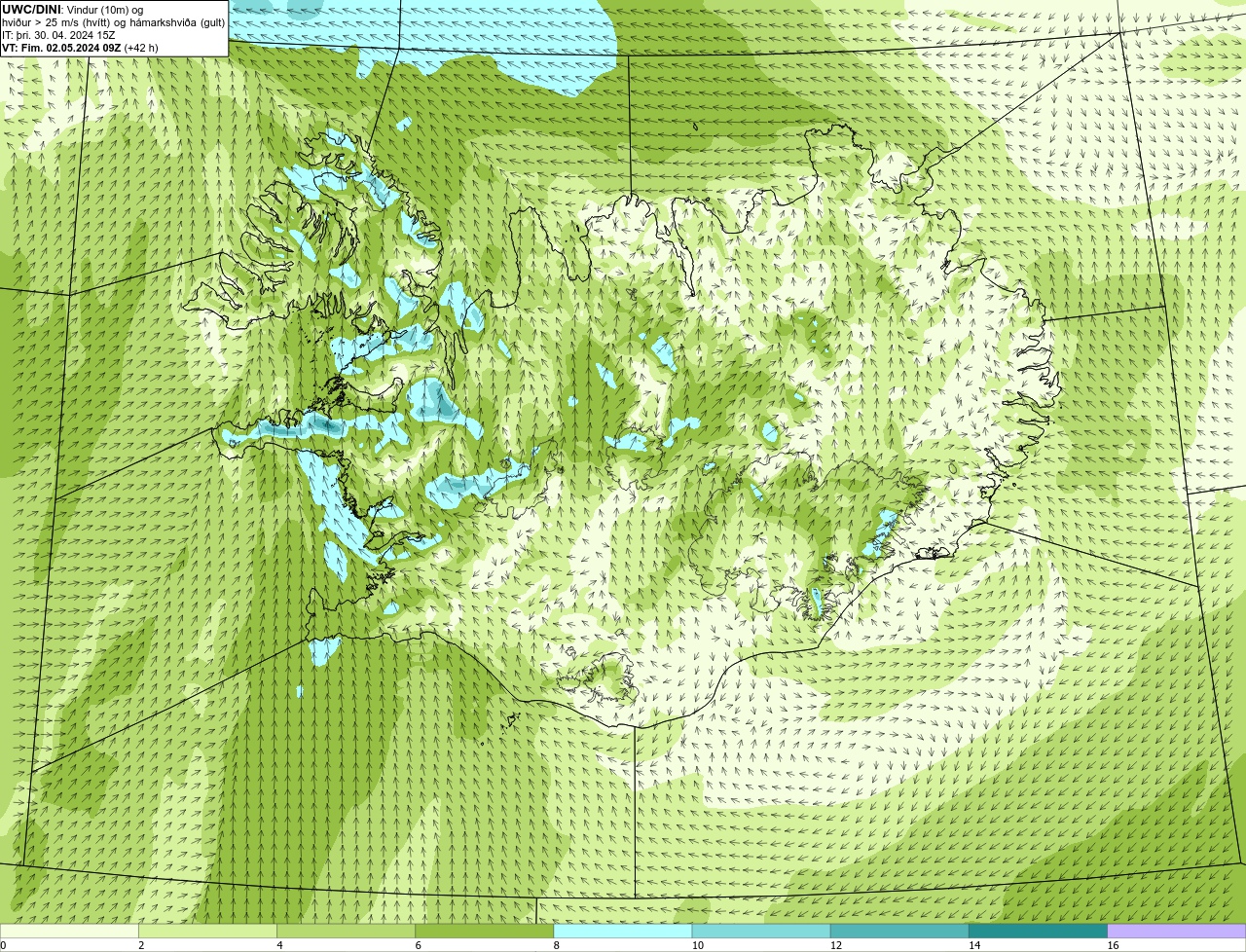
Task: Click the legend scale label "8"
Action: pos(557,945)
